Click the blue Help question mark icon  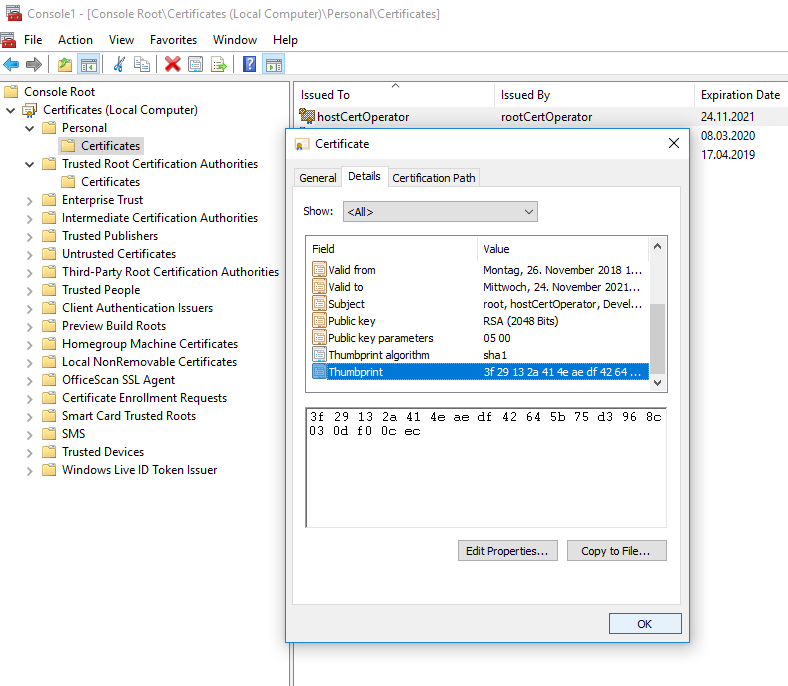pyautogui.click(x=249, y=64)
